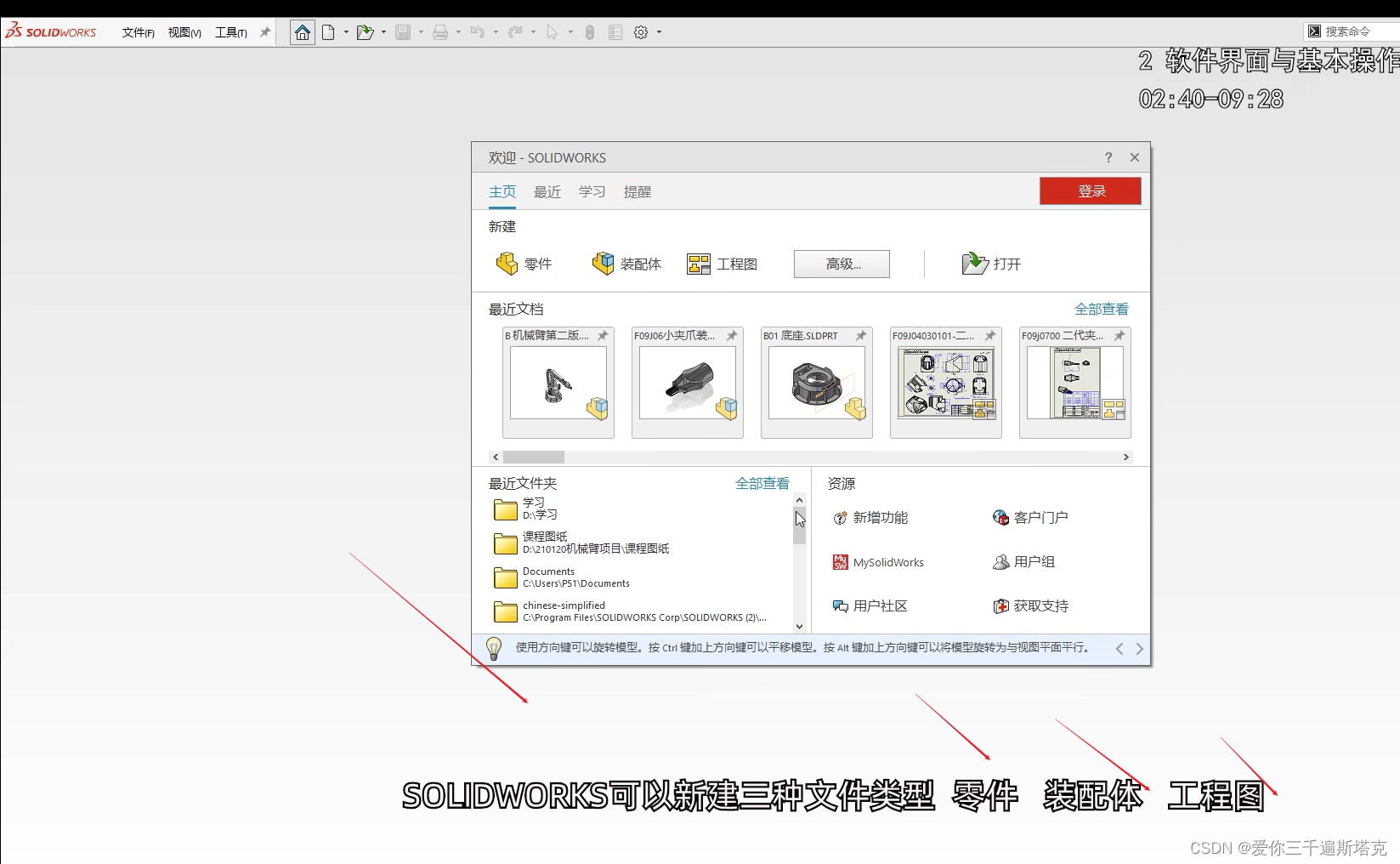Open the 客户门户 resource link

click(1030, 518)
